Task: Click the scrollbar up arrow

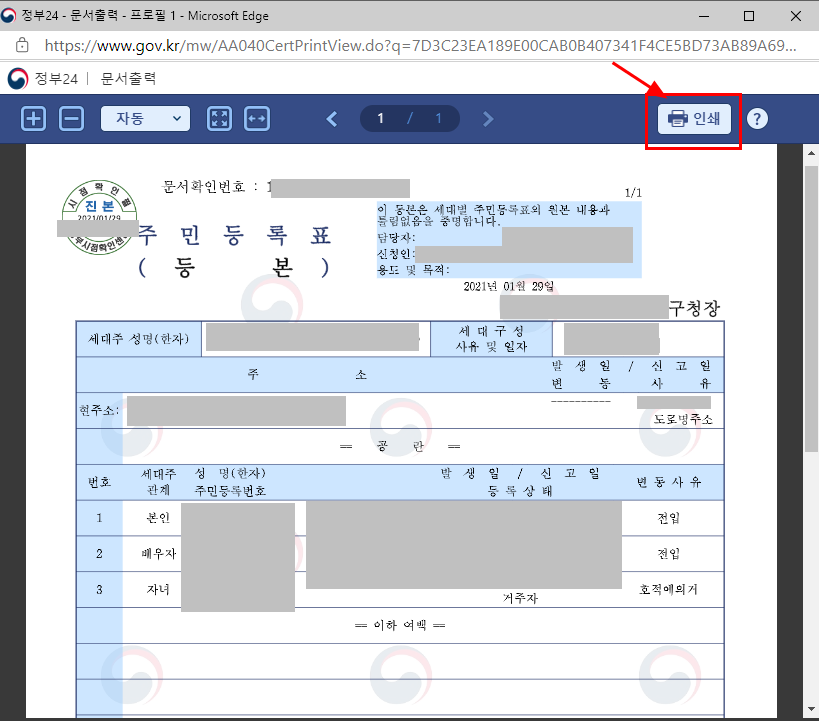Action: [x=811, y=154]
